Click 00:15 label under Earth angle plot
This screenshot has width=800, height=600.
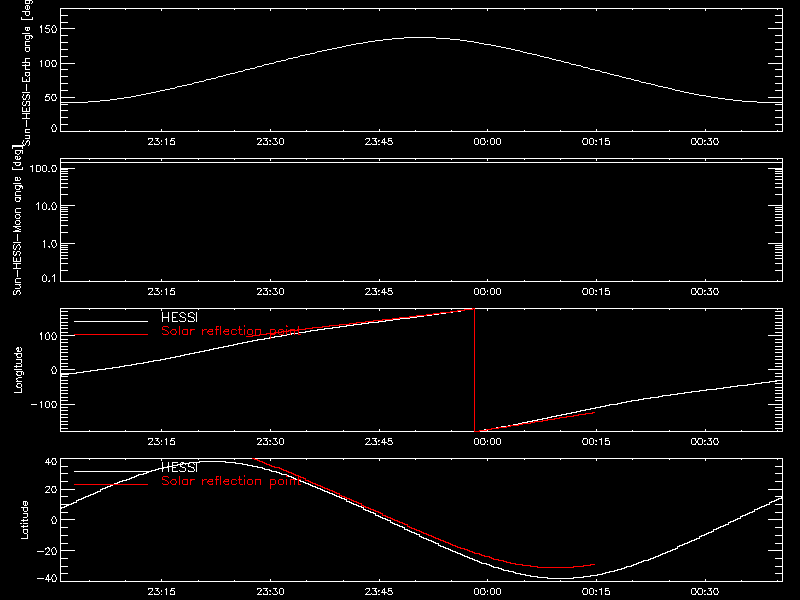point(596,142)
